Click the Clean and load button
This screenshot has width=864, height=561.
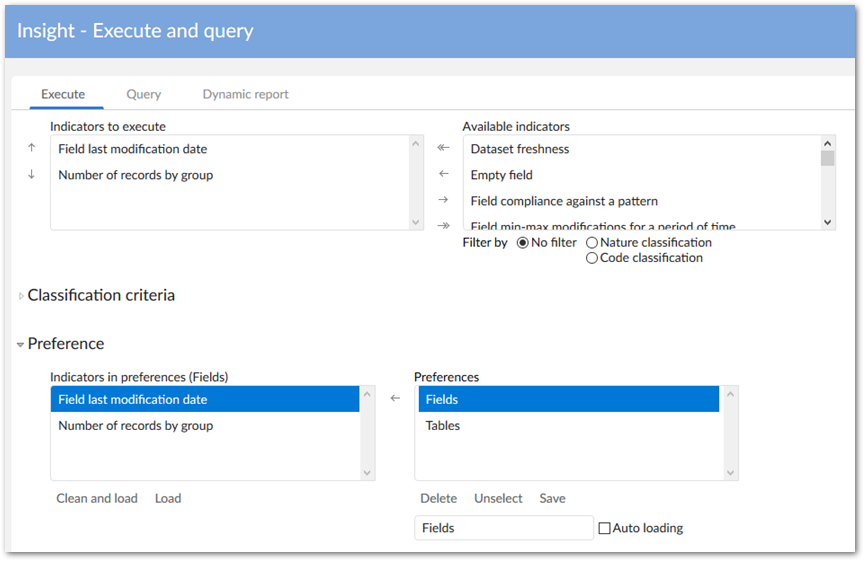(97, 498)
